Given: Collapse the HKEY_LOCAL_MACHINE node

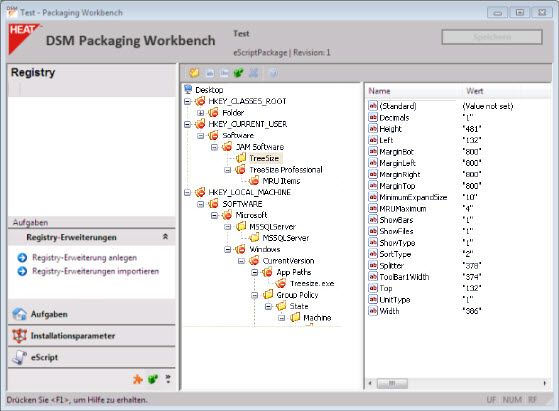Looking at the screenshot, I should [187, 193].
